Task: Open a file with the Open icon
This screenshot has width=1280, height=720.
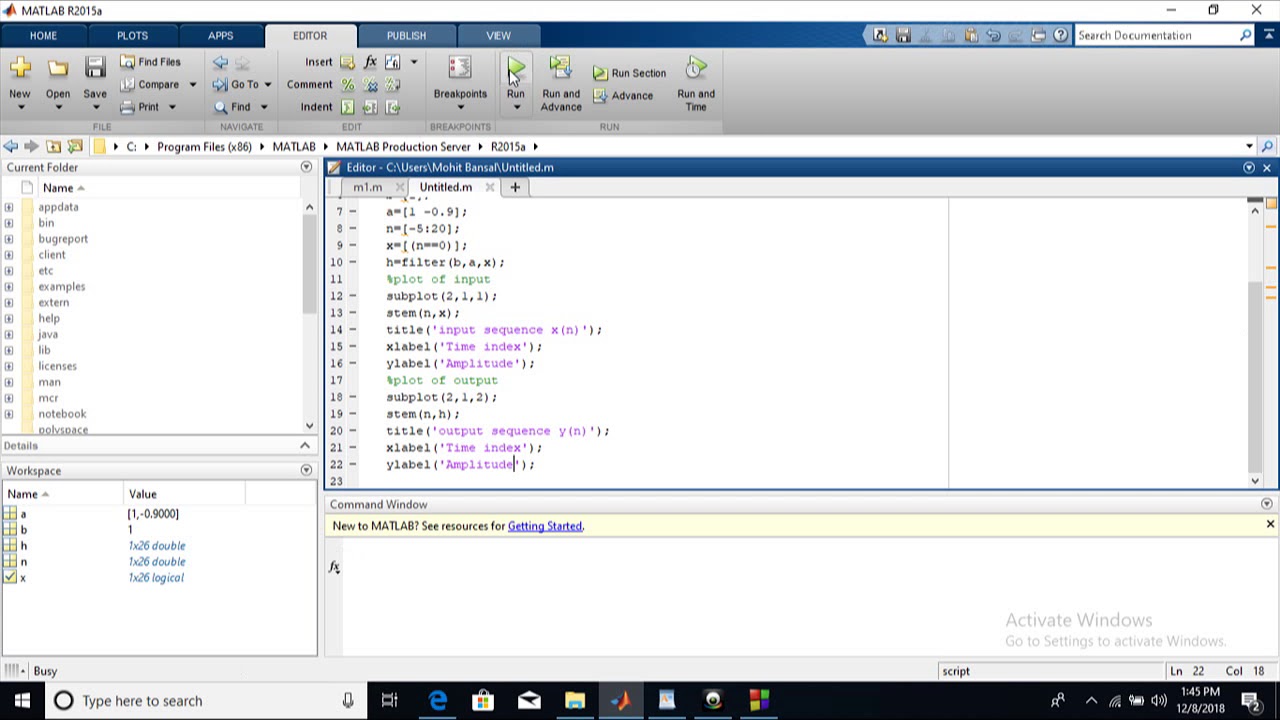Action: 58,68
